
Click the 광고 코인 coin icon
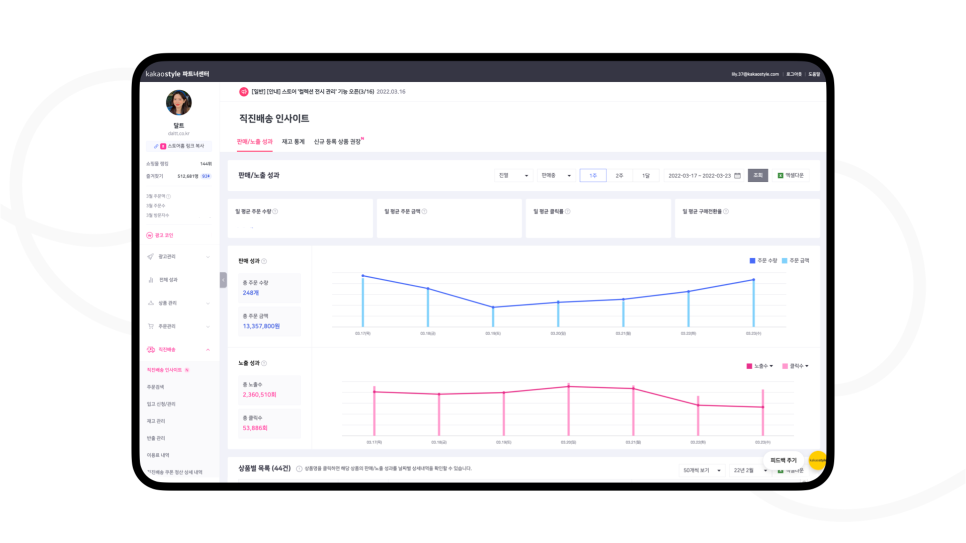[x=149, y=235]
